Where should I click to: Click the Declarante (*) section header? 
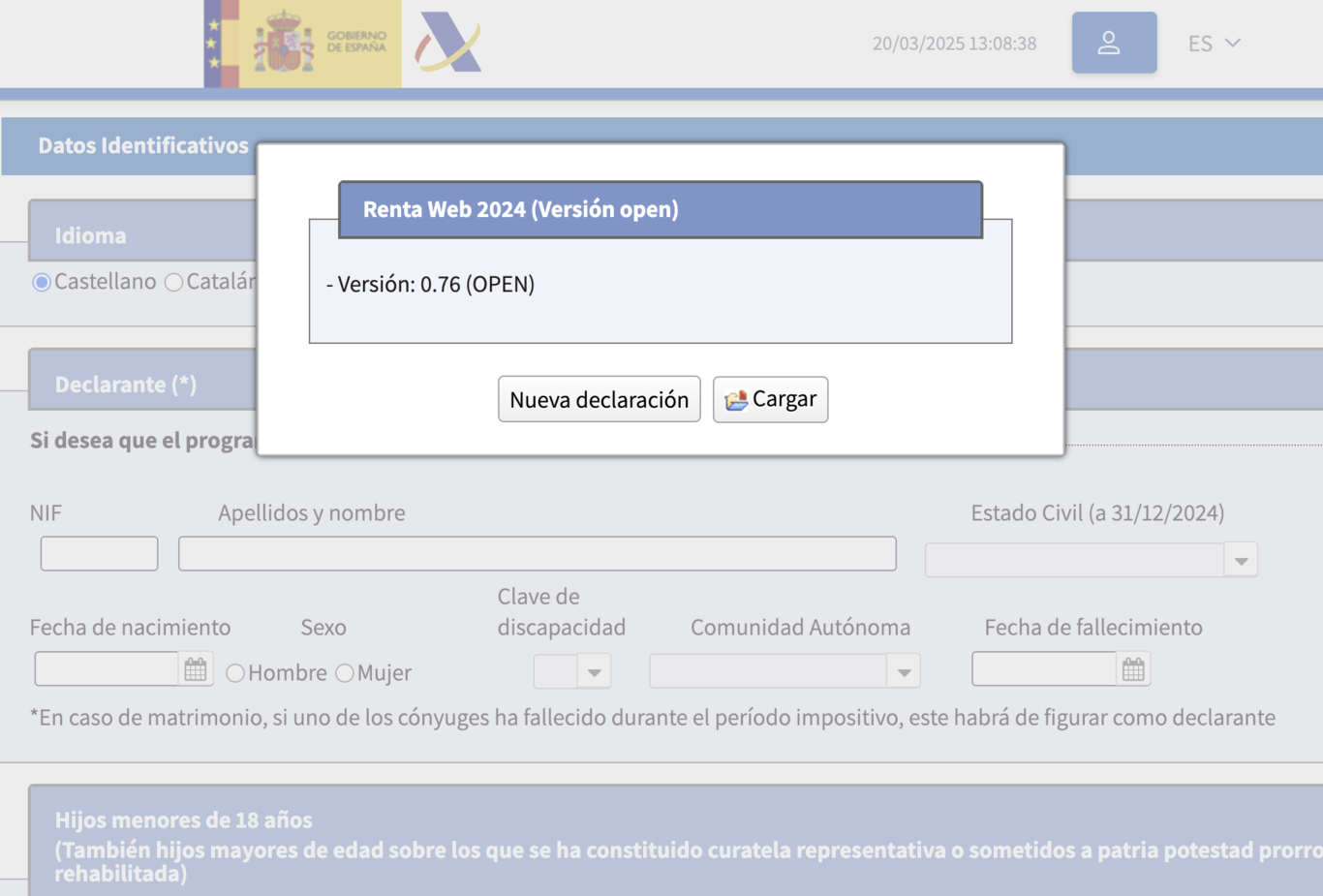pos(126,385)
